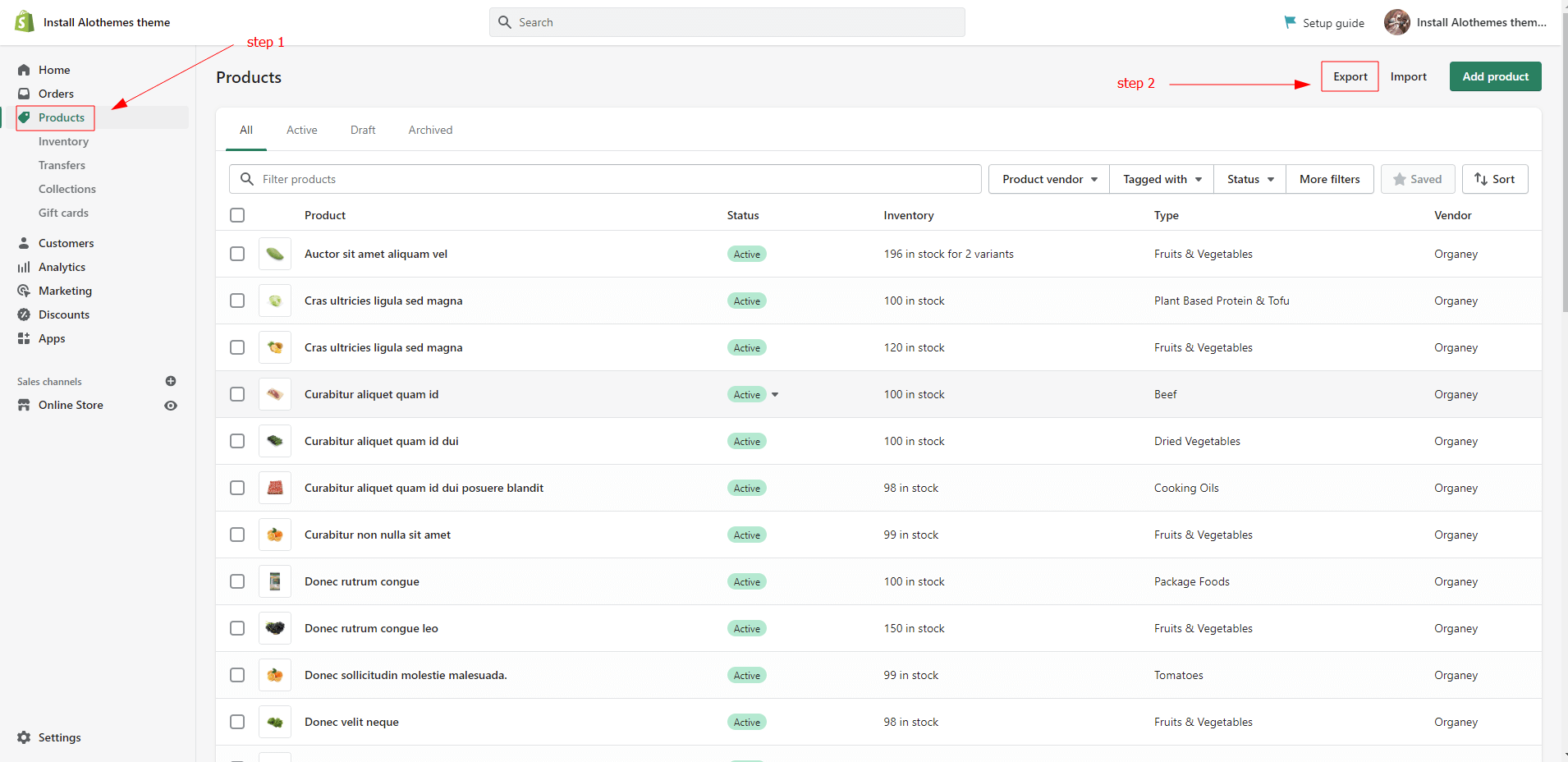Image resolution: width=1568 pixels, height=762 pixels.
Task: Click the Shopify logo icon
Action: click(25, 21)
